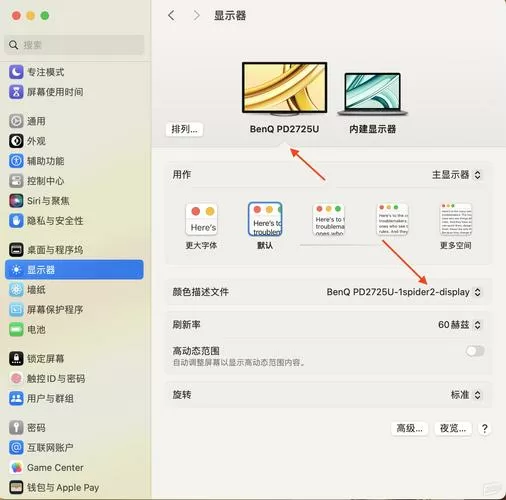Open Wallet & Apple Pay (钱包与Apple Pay) icon

tap(16, 487)
